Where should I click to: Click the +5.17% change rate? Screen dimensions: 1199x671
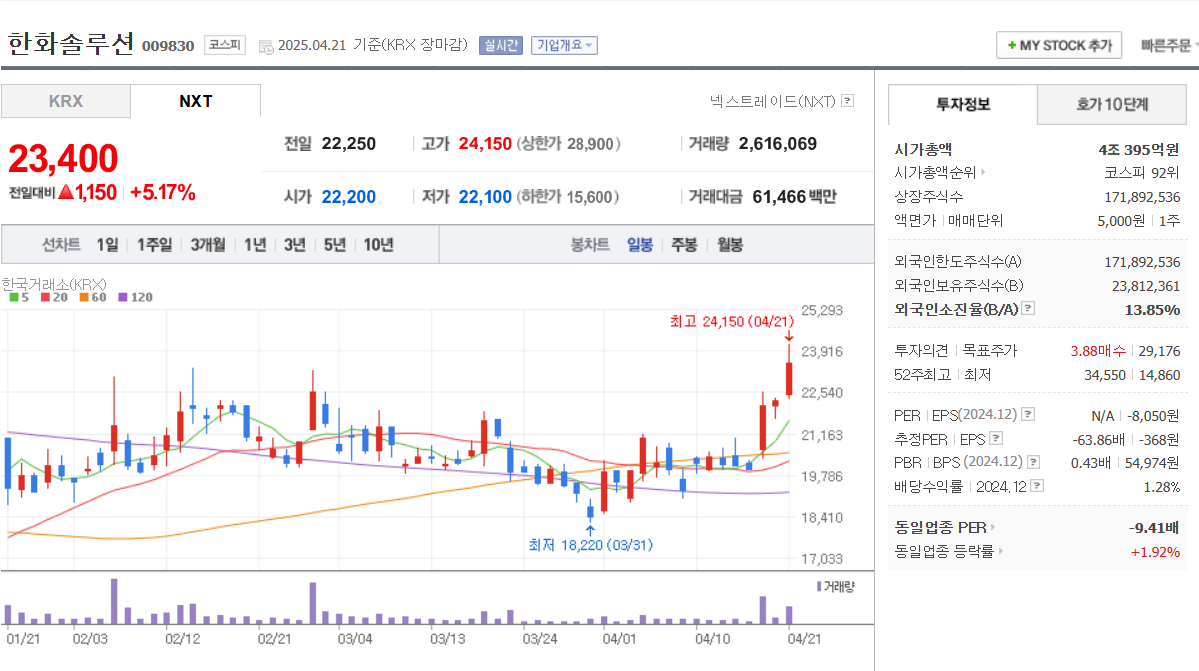pos(163,192)
